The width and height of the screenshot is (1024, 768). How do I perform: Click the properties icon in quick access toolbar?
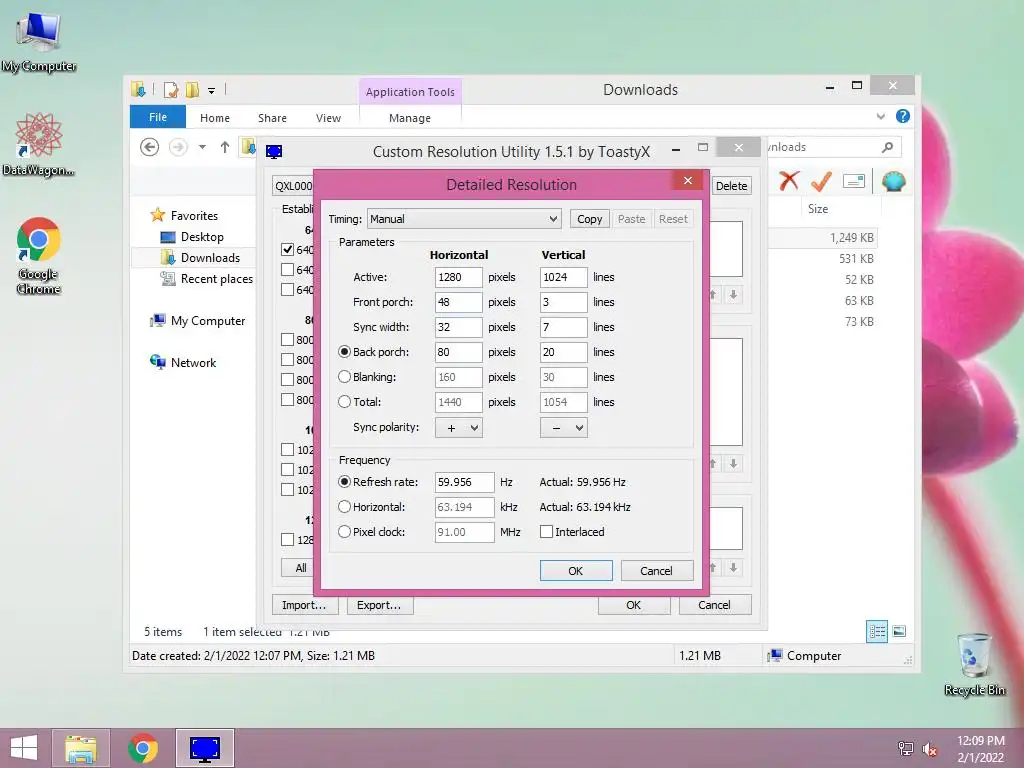(x=171, y=90)
